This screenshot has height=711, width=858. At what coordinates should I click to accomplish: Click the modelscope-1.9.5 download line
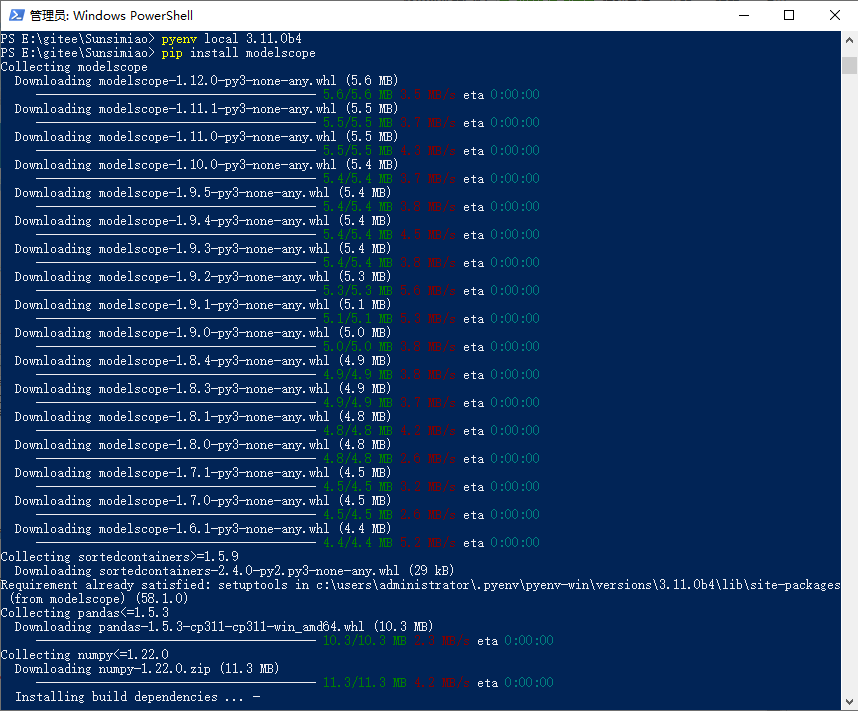point(202,193)
